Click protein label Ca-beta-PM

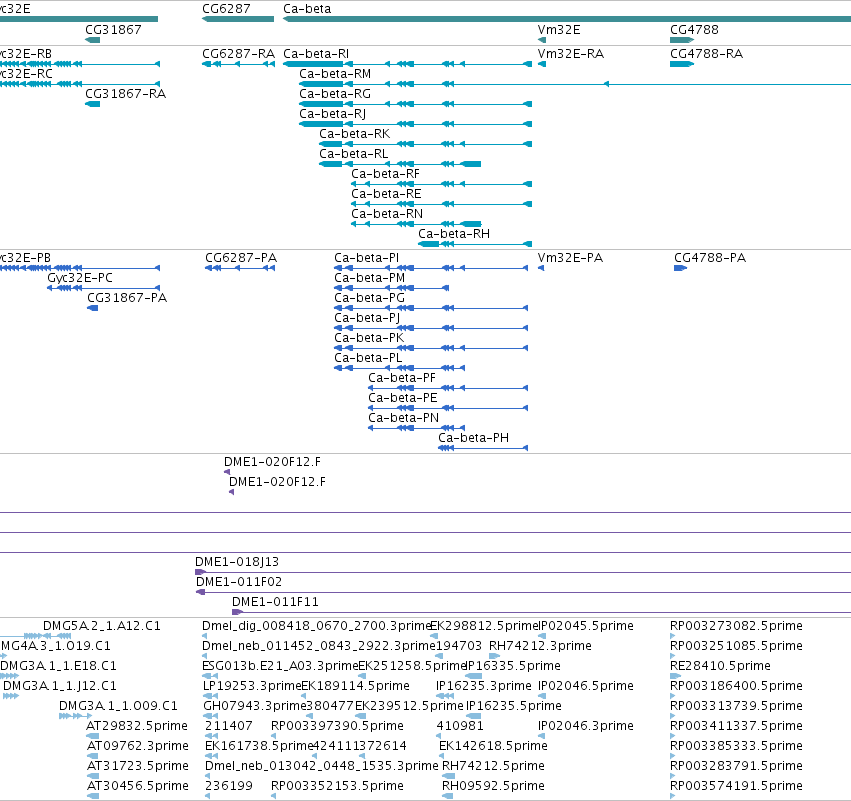click(370, 278)
